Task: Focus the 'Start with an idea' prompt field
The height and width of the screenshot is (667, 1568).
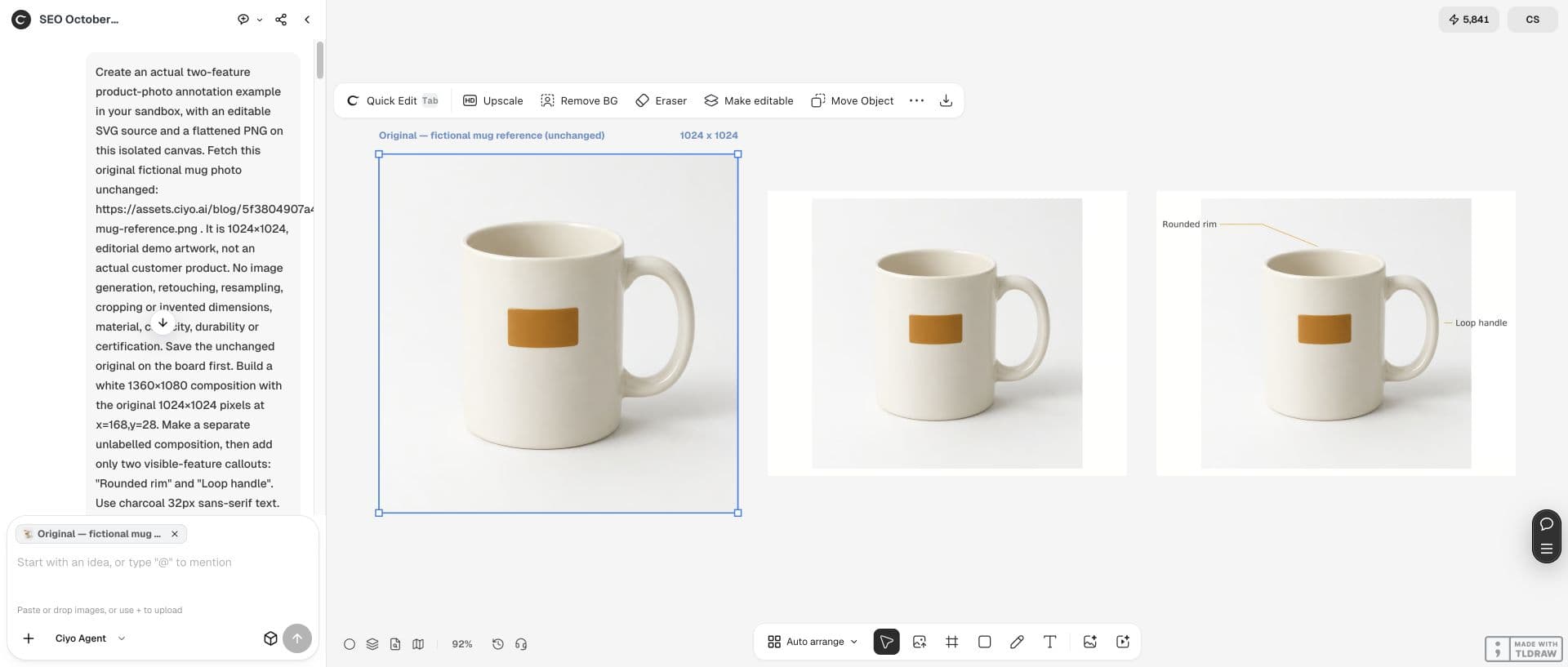Action: pyautogui.click(x=162, y=563)
